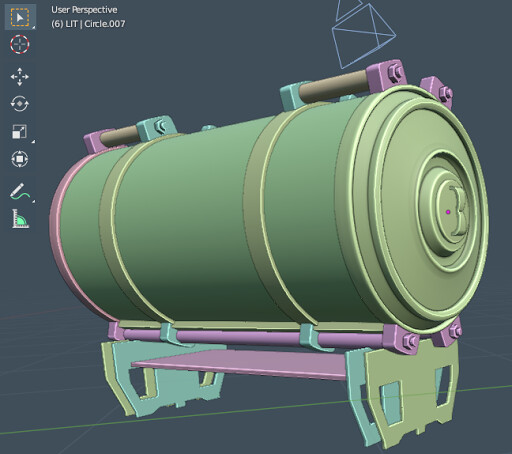Choose the Move tool
Image resolution: width=512 pixels, height=454 pixels.
(x=20, y=77)
